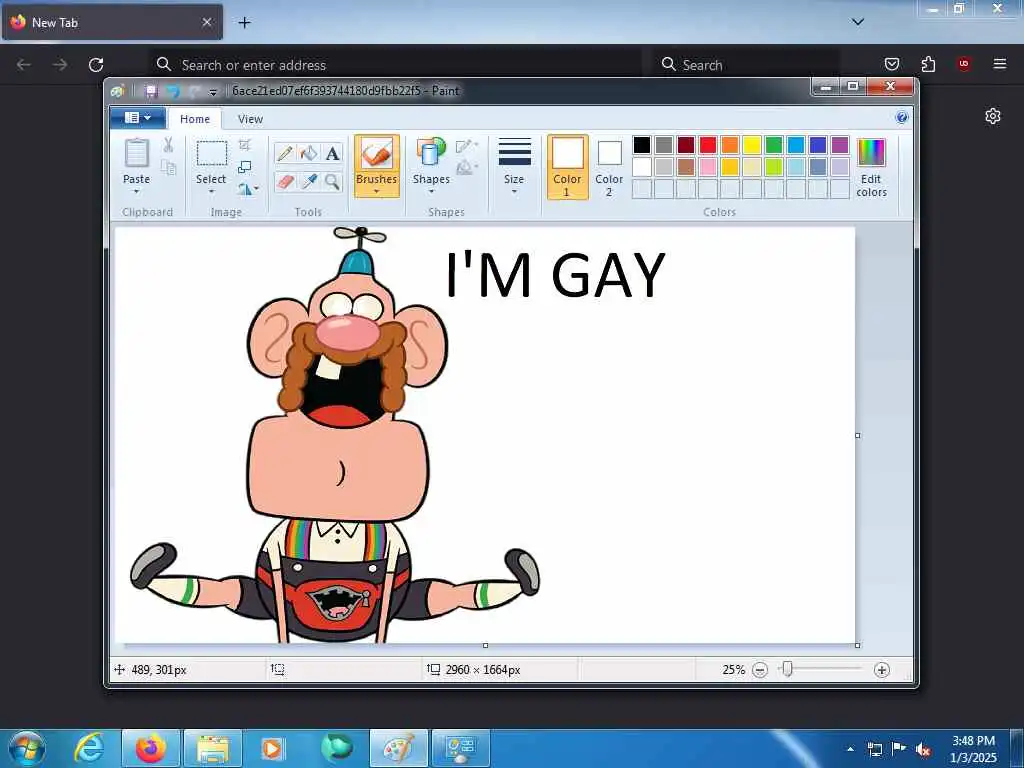Click the Save to Pocket icon

pos(891,64)
